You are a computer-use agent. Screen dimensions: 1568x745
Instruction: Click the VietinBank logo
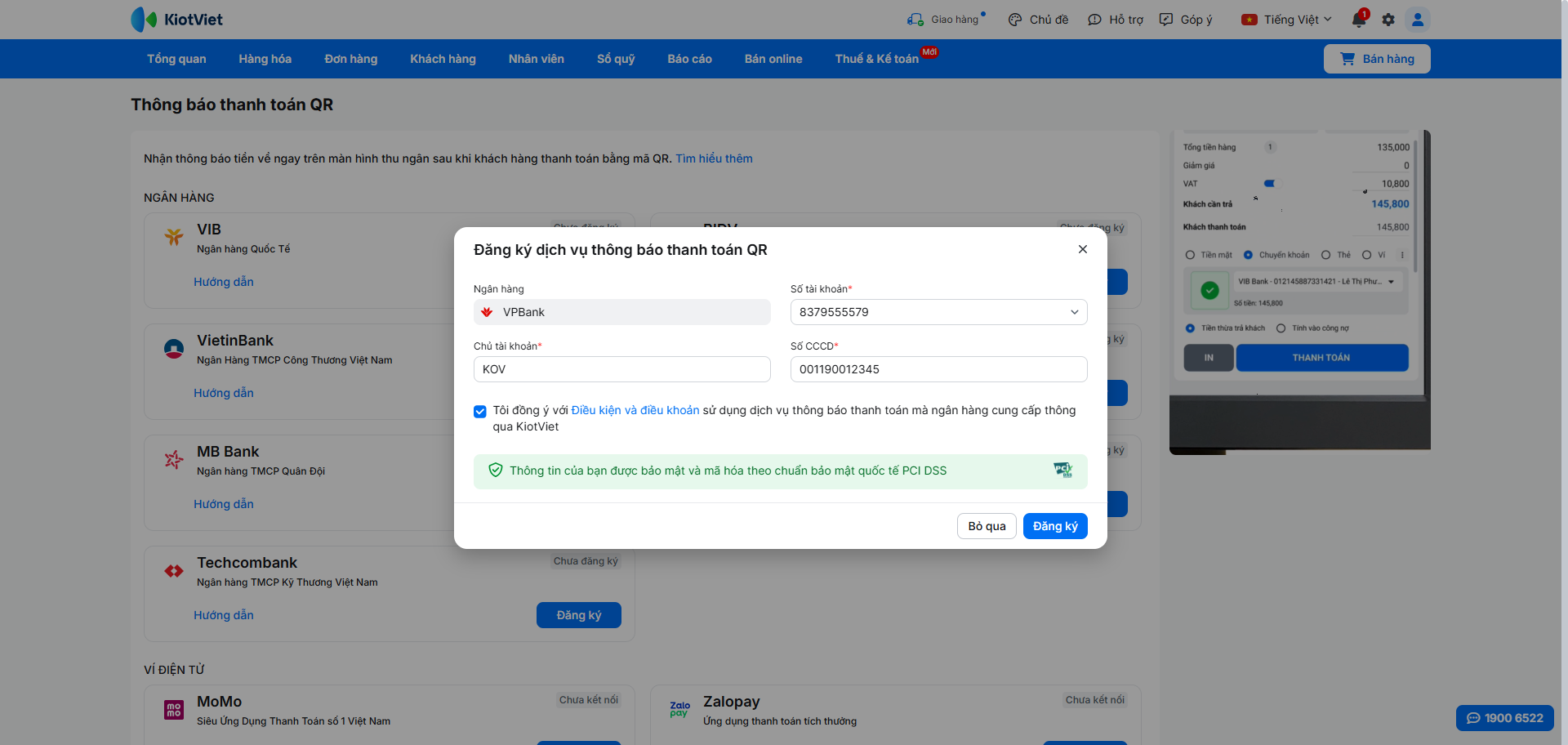[x=174, y=349]
